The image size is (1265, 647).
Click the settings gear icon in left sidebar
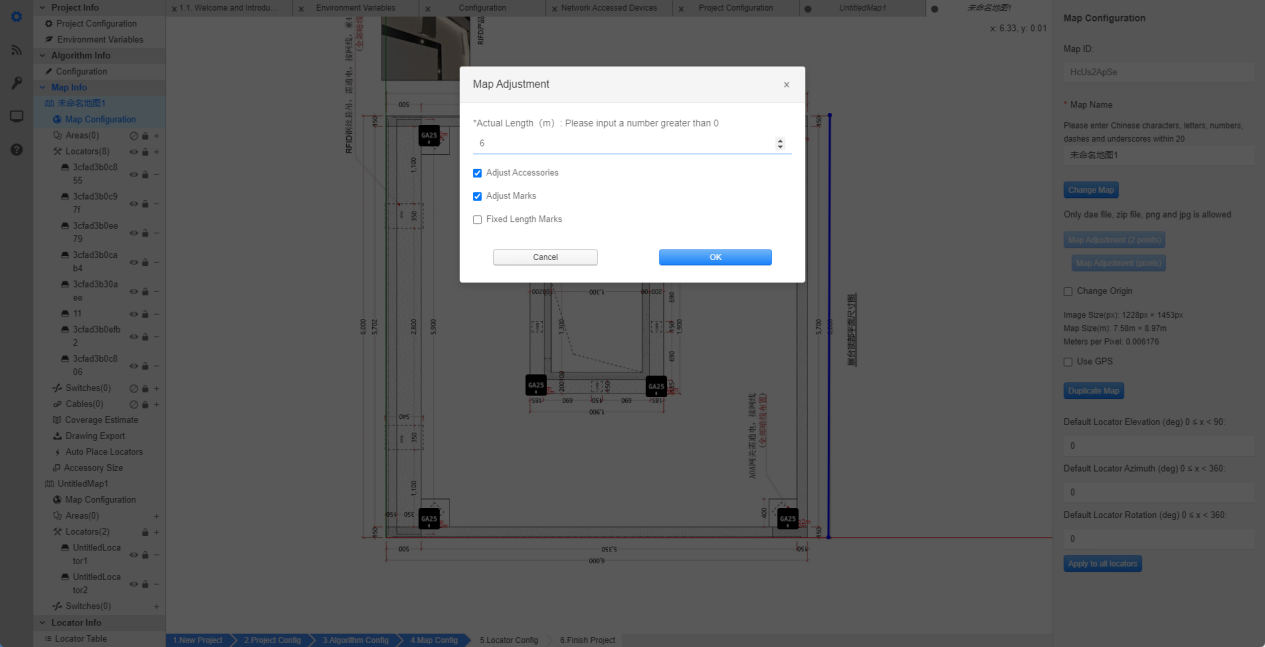tap(16, 17)
